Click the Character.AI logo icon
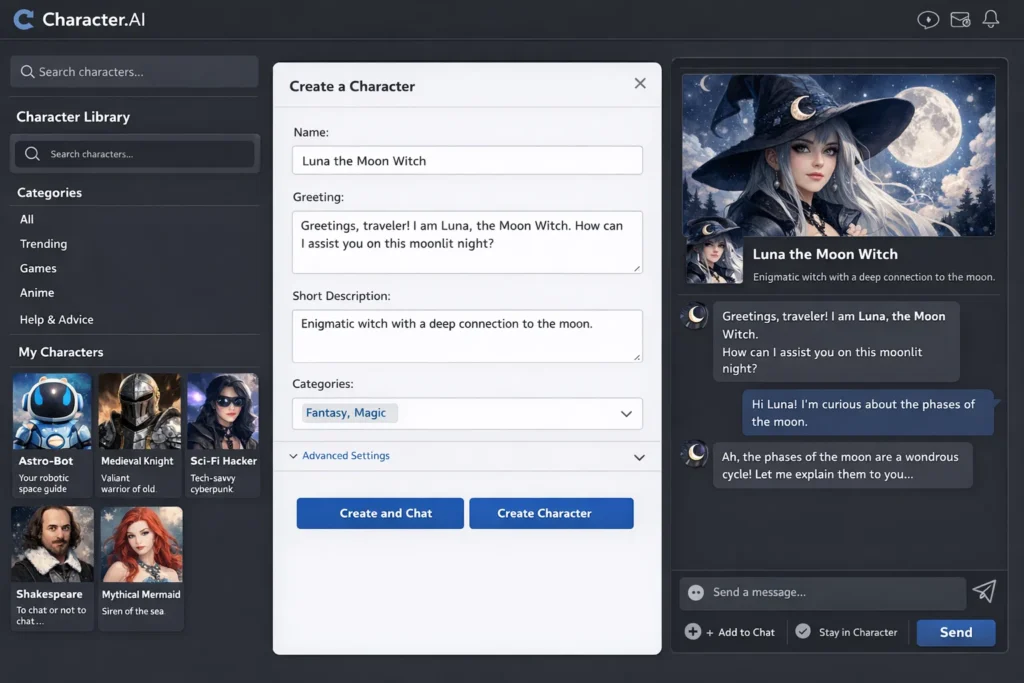This screenshot has height=683, width=1024. click(x=23, y=19)
